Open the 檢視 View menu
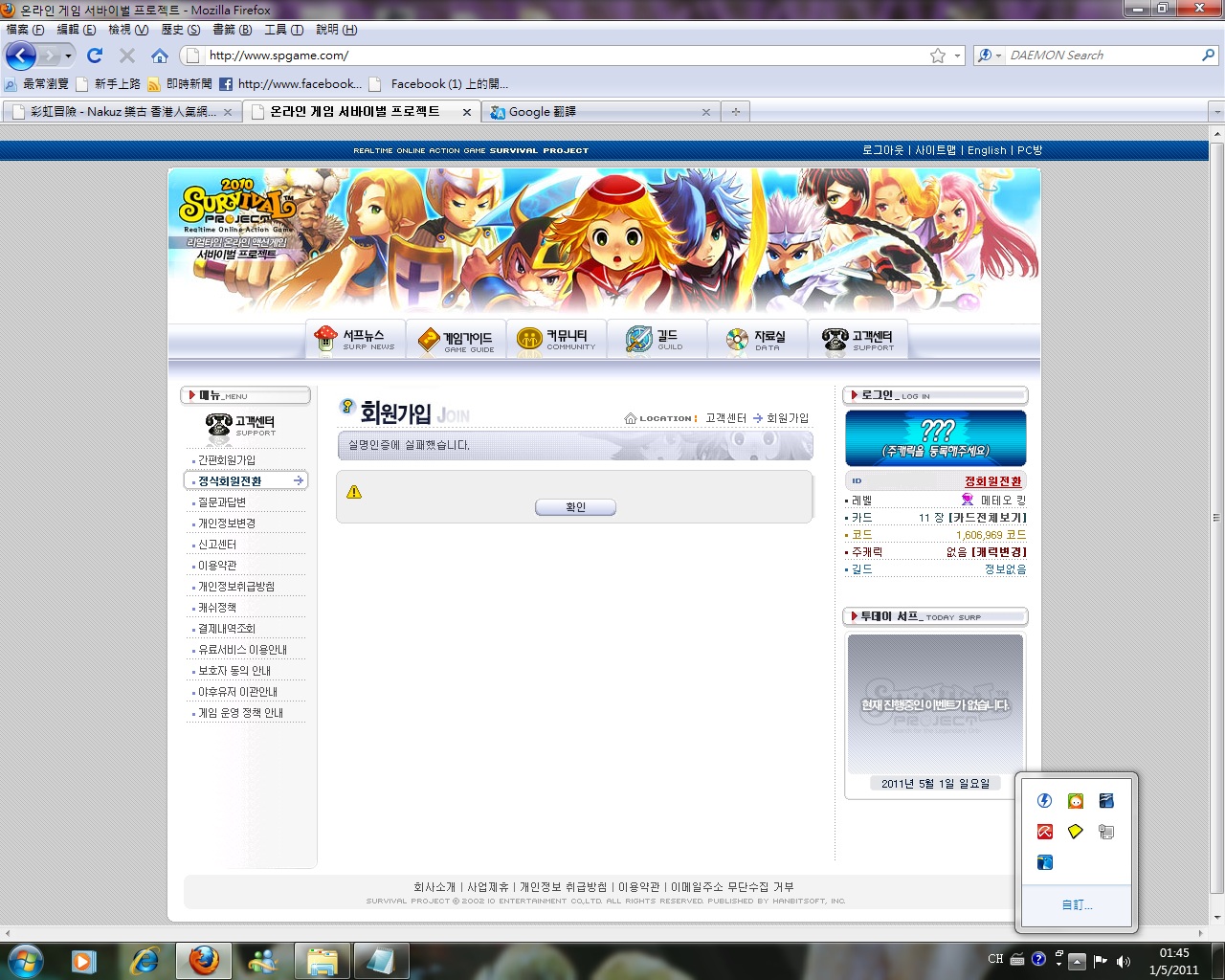The width and height of the screenshot is (1225, 980). (128, 30)
